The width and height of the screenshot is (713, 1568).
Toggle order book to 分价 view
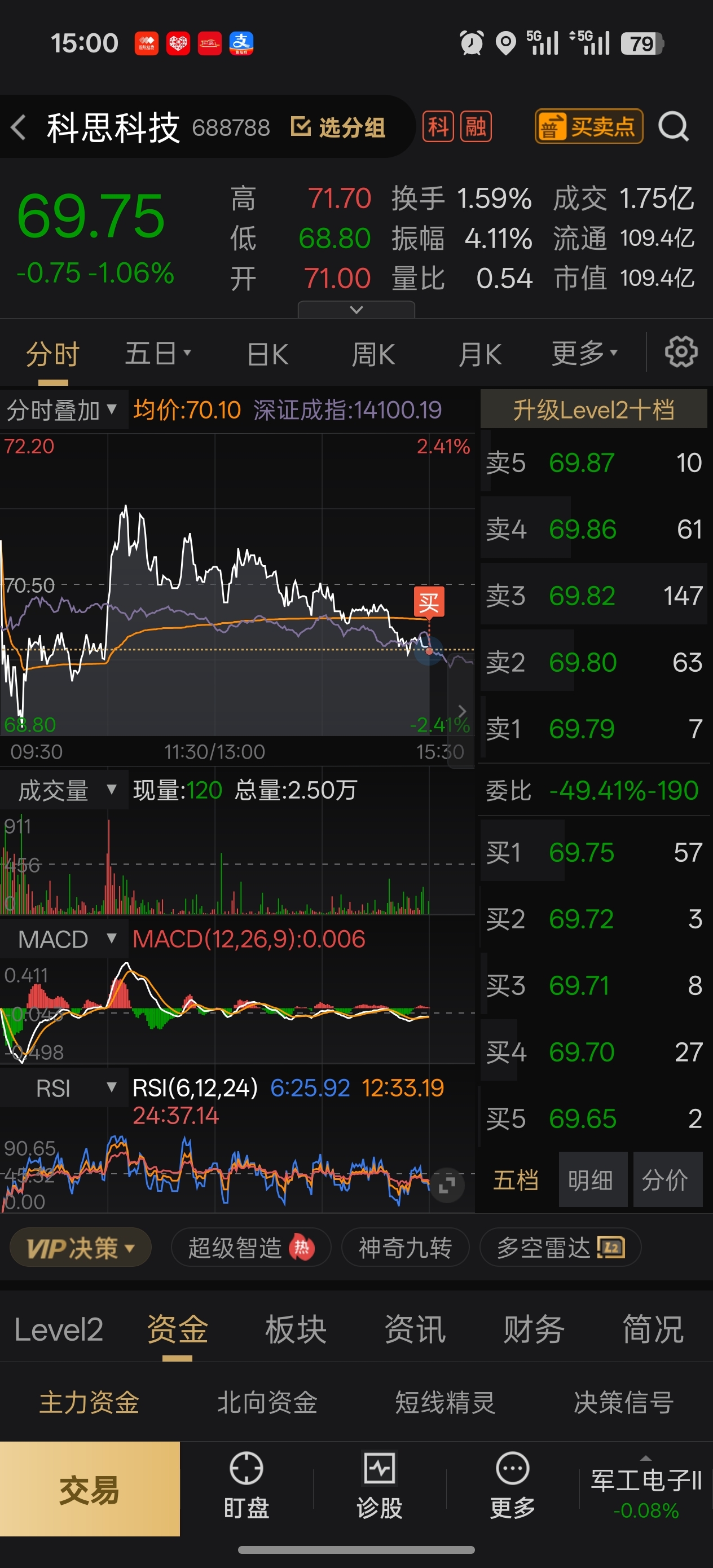click(x=667, y=1179)
